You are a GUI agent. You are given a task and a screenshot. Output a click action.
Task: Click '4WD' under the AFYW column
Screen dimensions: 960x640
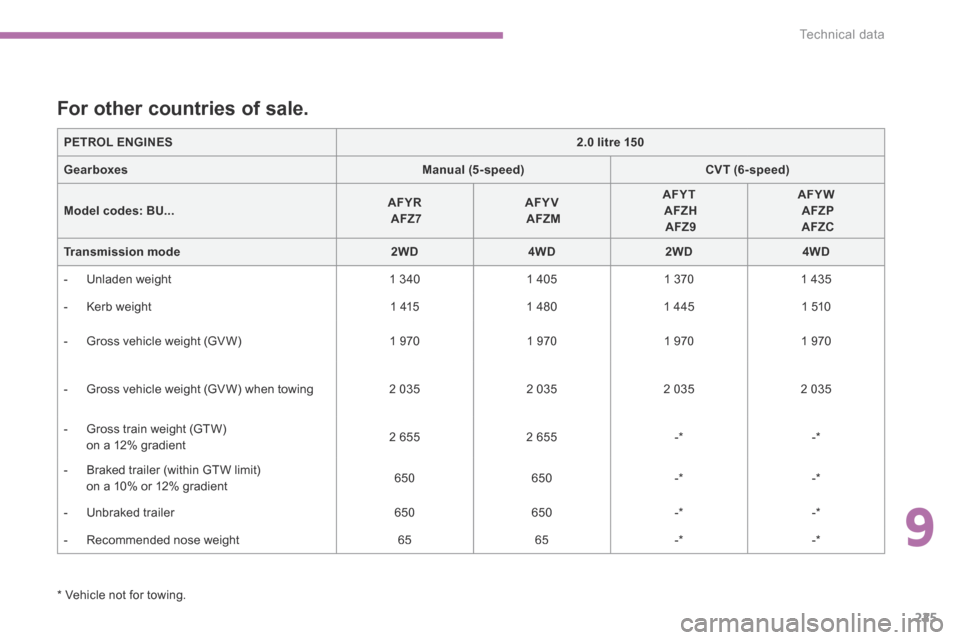(816, 252)
